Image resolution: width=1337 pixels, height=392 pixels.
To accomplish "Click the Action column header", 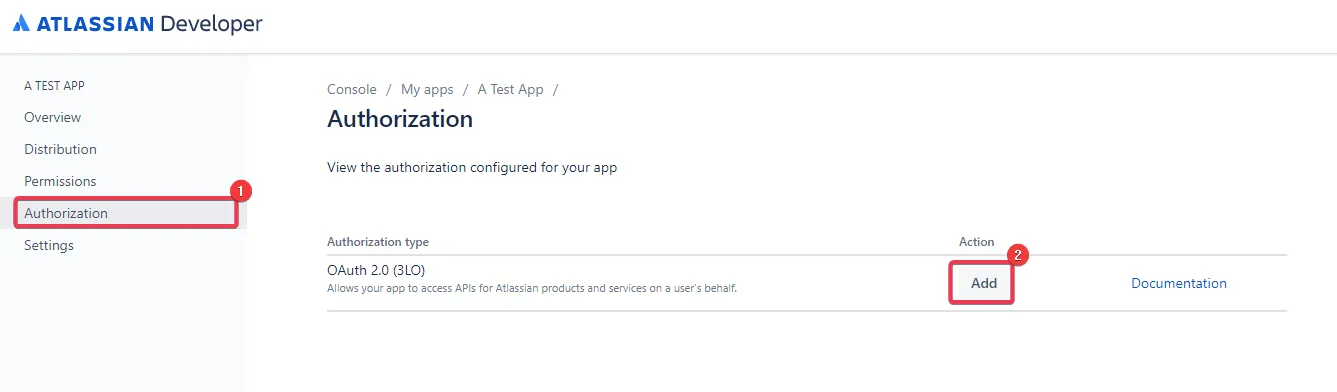I will [x=977, y=242].
